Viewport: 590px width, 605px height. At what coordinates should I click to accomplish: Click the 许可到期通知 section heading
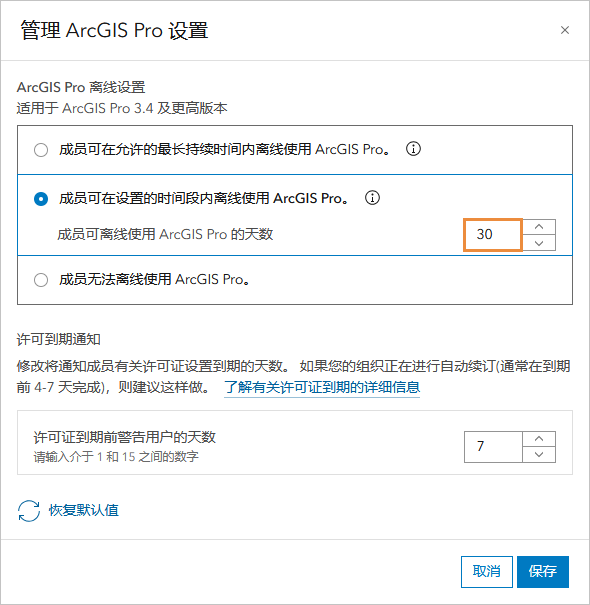[59, 340]
